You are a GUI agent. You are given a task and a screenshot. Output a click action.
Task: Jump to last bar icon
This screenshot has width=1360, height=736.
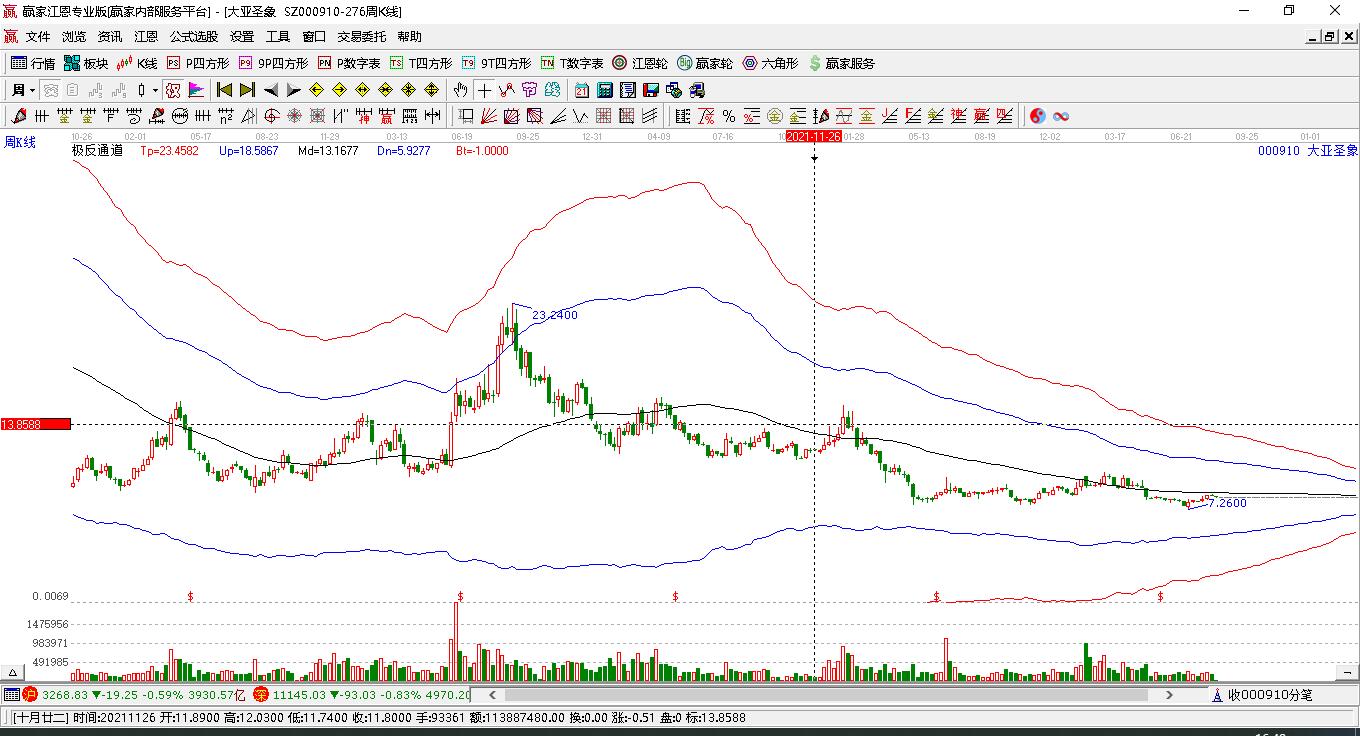pyautogui.click(x=247, y=90)
